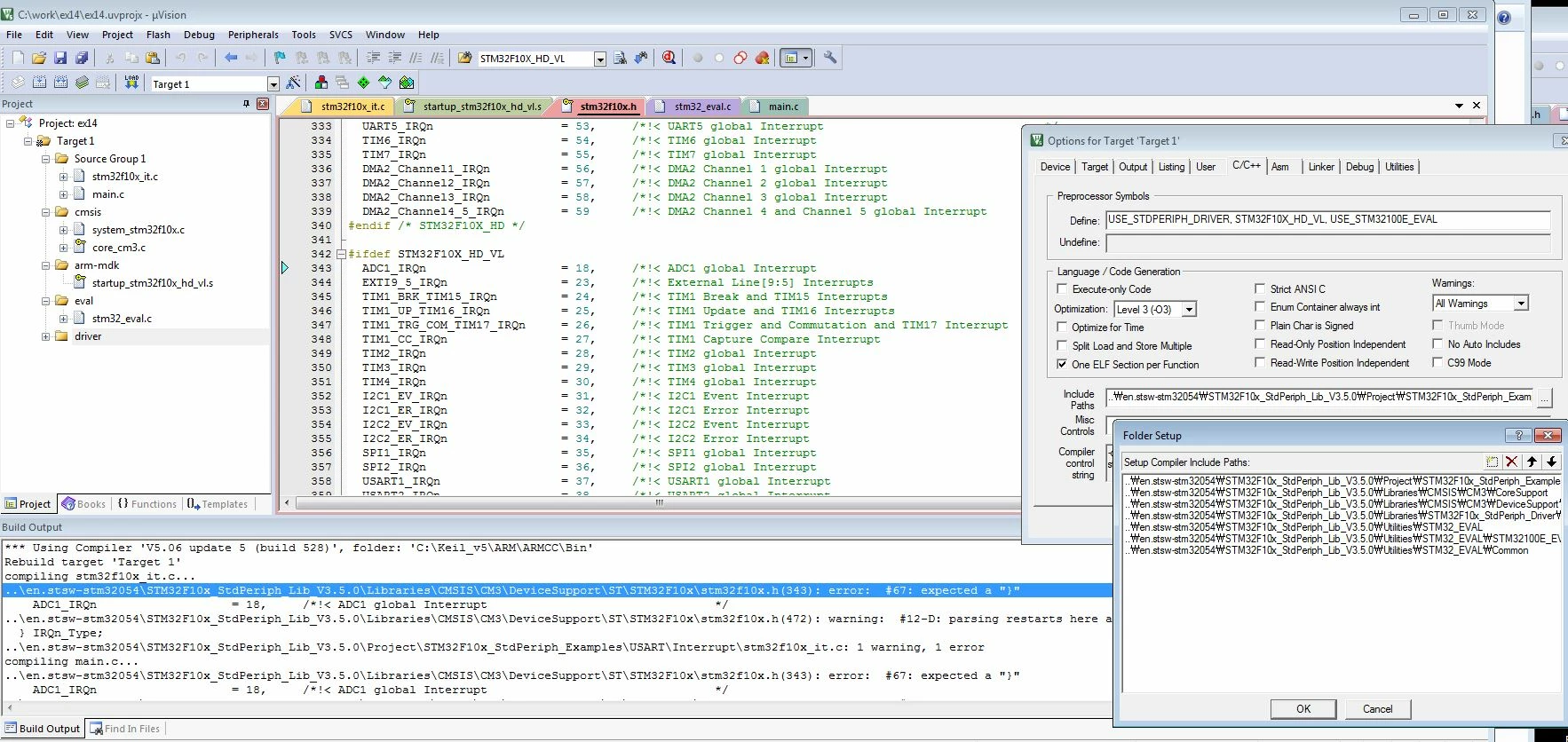1568x742 pixels.
Task: Switch to the main.c editor tab
Action: 774,107
